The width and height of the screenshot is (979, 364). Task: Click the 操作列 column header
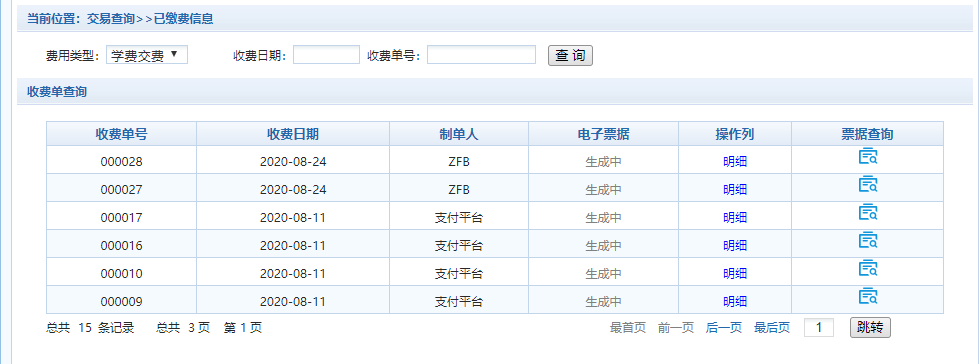click(735, 134)
